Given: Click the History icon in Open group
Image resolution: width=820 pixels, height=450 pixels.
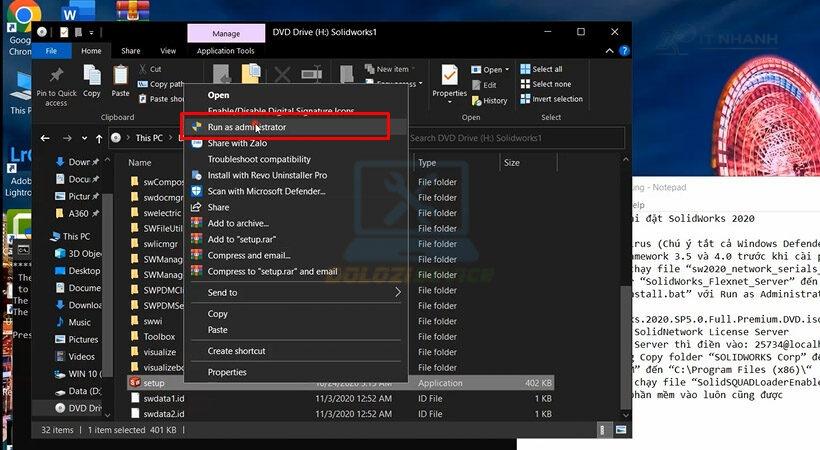Looking at the screenshot, I should click(x=488, y=100).
